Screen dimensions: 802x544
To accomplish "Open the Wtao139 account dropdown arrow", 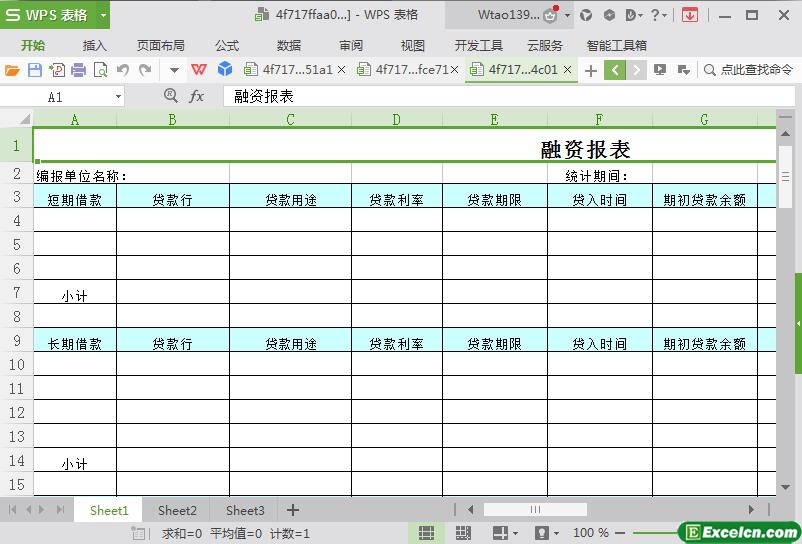I will [x=567, y=16].
